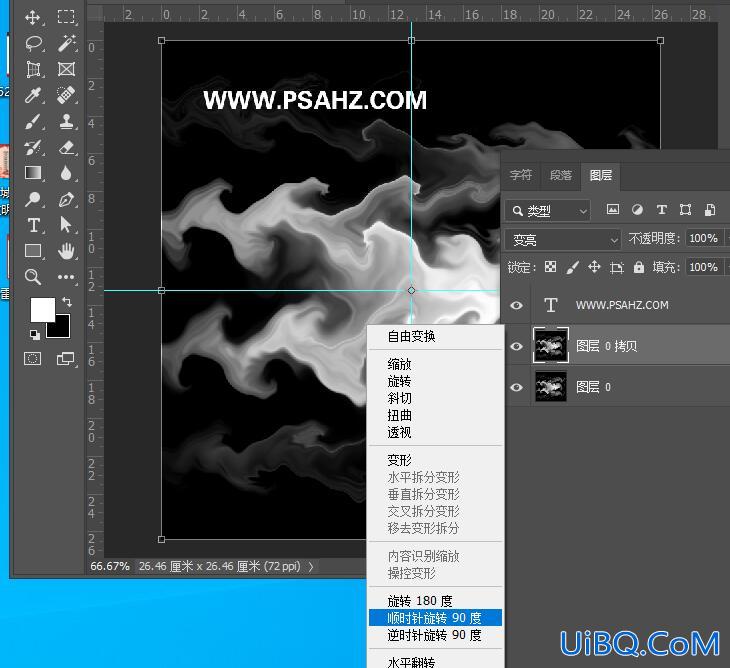This screenshot has height=668, width=730.
Task: Select the Zoom tool
Action: 33,277
